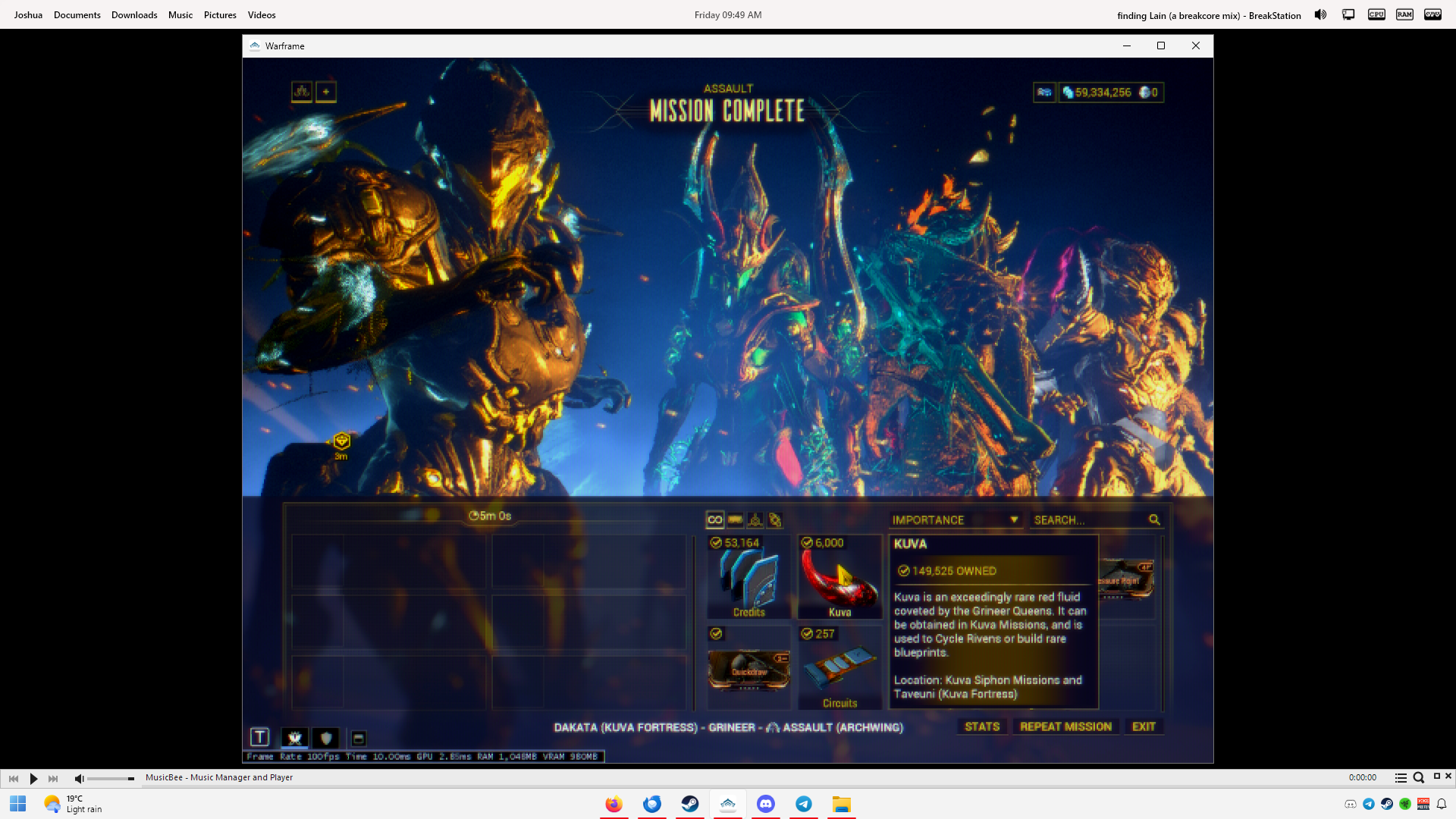Open the market icon beside the credits balance
This screenshot has height=819, width=1456.
(x=1044, y=93)
